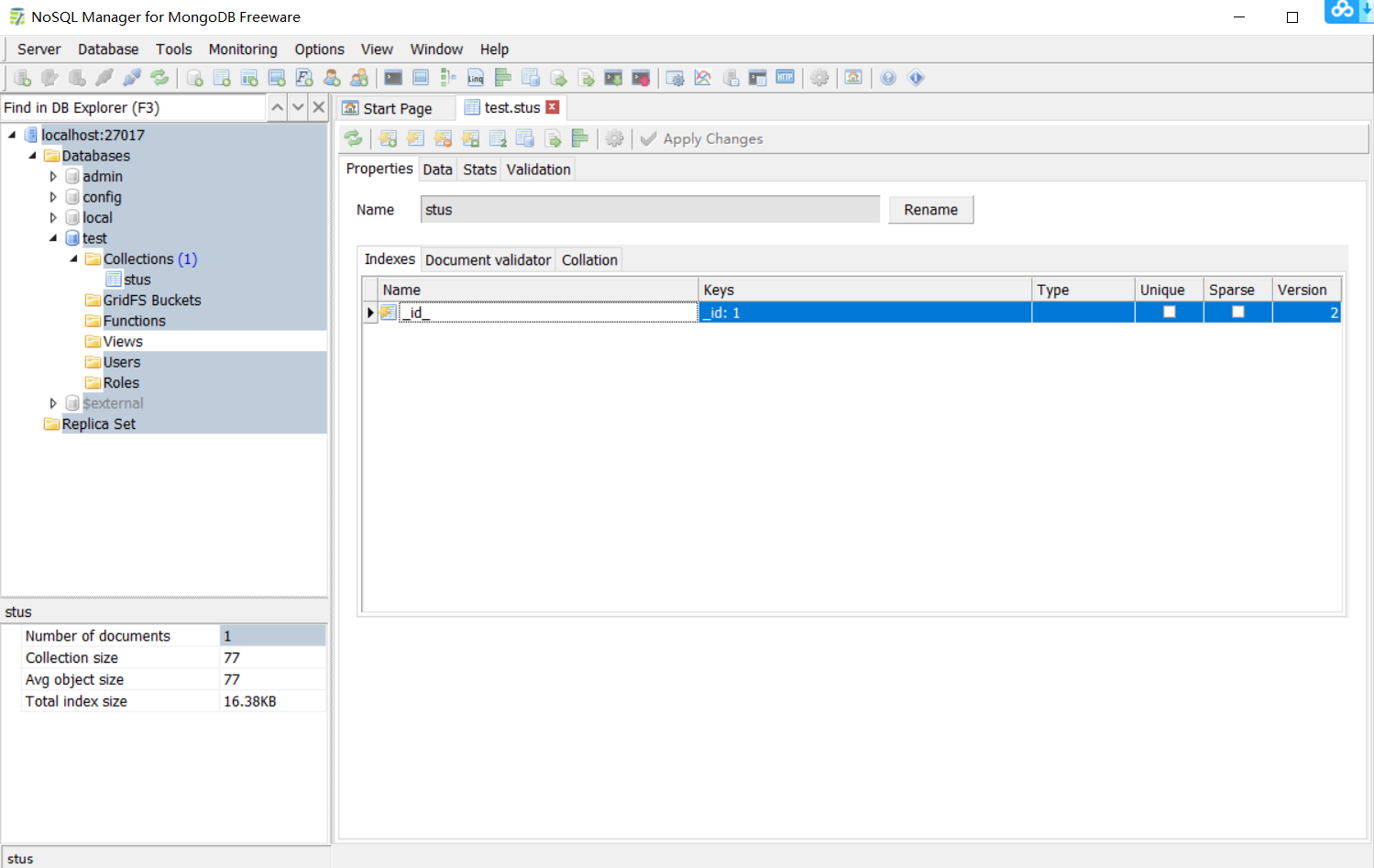
Task: Collapse the Collections (1) folder
Action: pos(73,258)
